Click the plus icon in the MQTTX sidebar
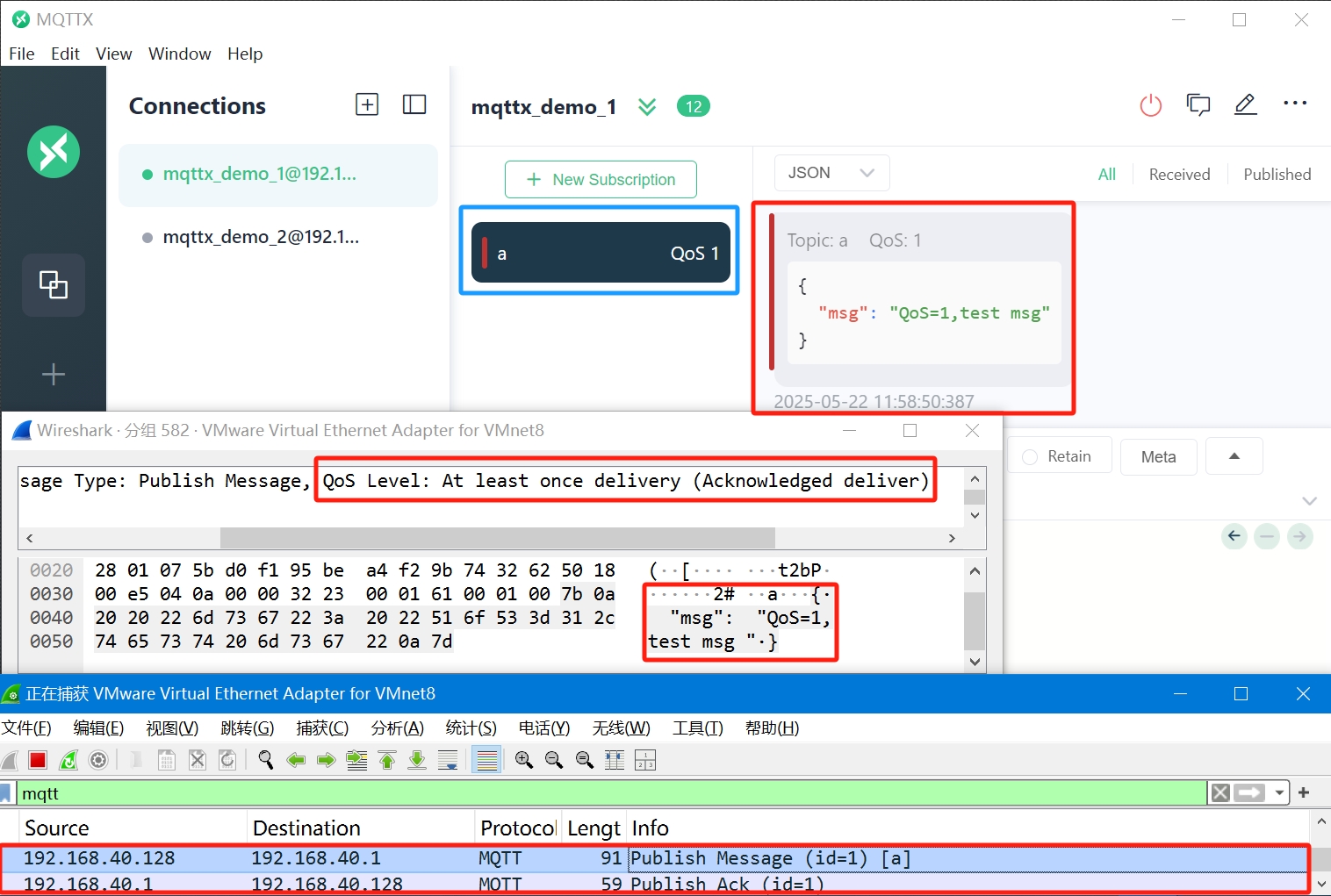1331x896 pixels. (54, 375)
